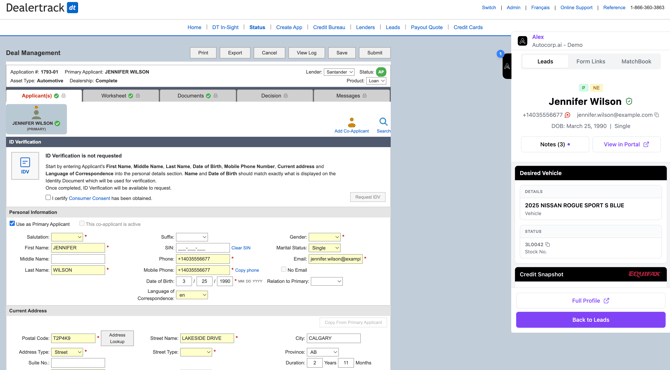This screenshot has height=370, width=670.
Task: Open the Gender dropdown
Action: pos(324,237)
